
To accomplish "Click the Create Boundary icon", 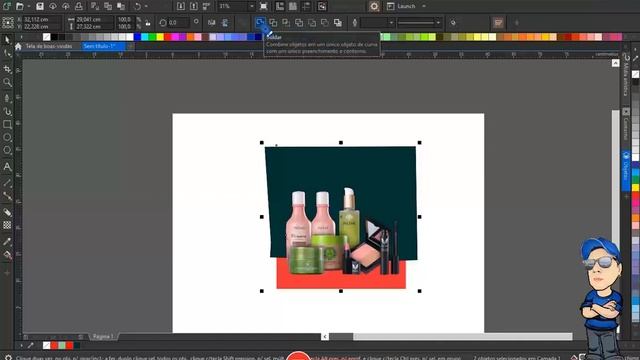I will (x=338, y=22).
